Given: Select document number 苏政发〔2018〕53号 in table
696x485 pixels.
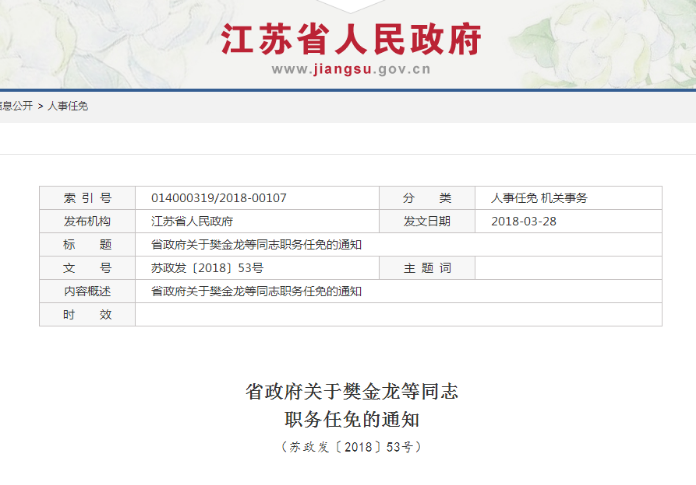Looking at the screenshot, I should [207, 268].
